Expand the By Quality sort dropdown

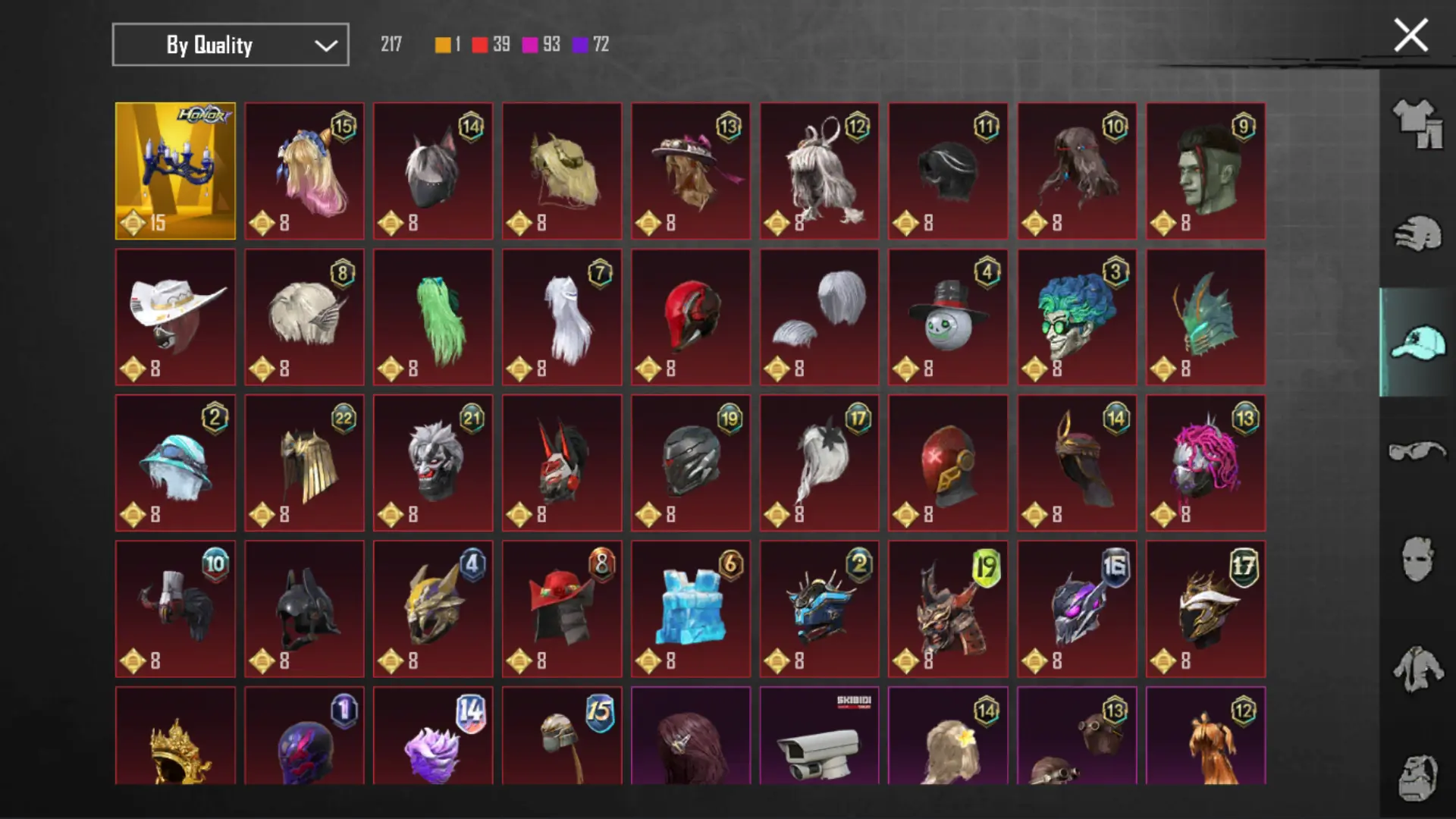pyautogui.click(x=231, y=45)
